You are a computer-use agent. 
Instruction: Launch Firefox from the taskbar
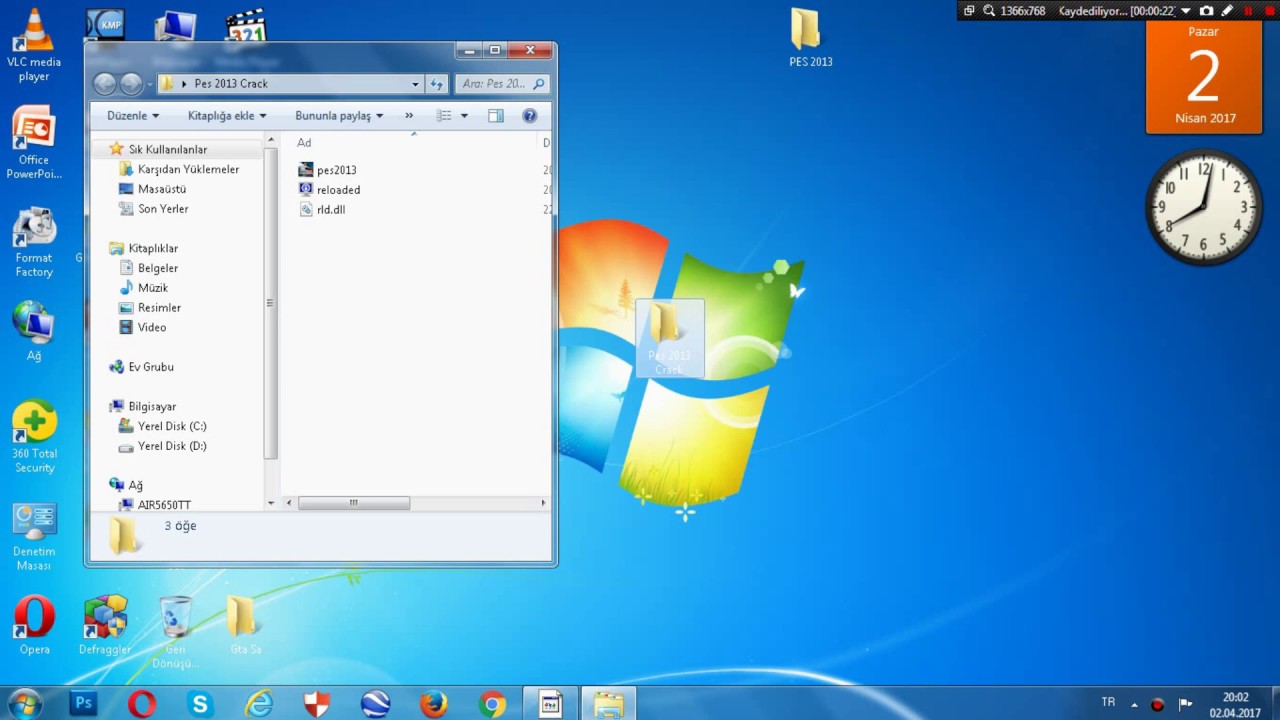pyautogui.click(x=433, y=704)
